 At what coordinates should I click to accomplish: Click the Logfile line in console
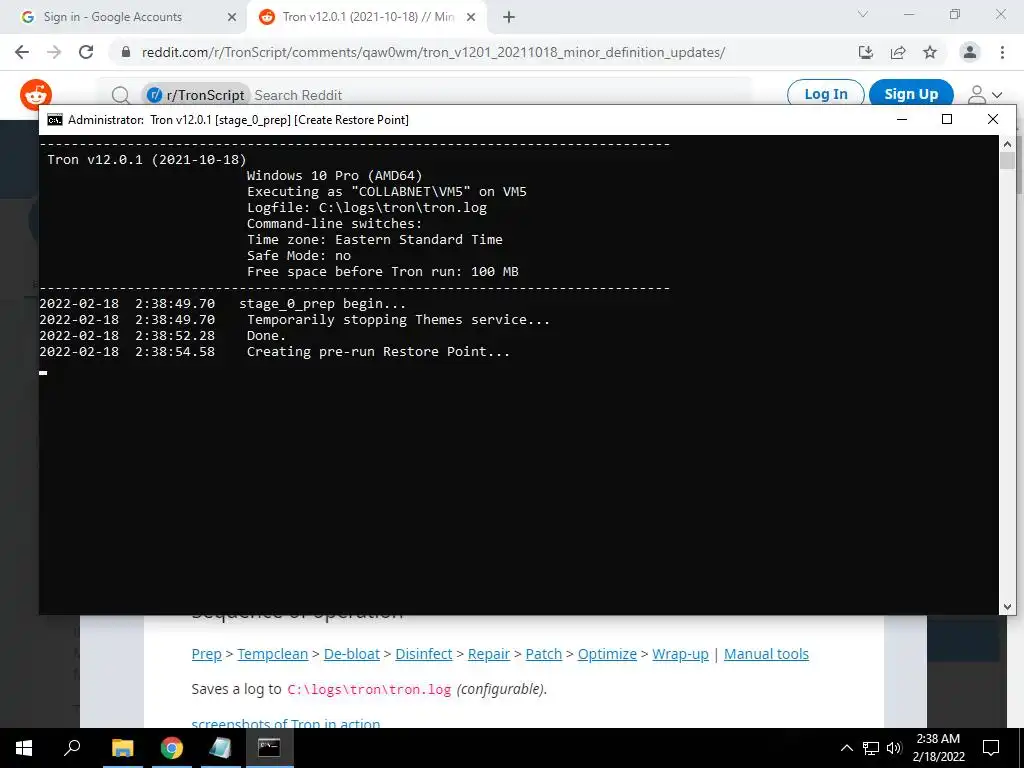click(x=366, y=208)
